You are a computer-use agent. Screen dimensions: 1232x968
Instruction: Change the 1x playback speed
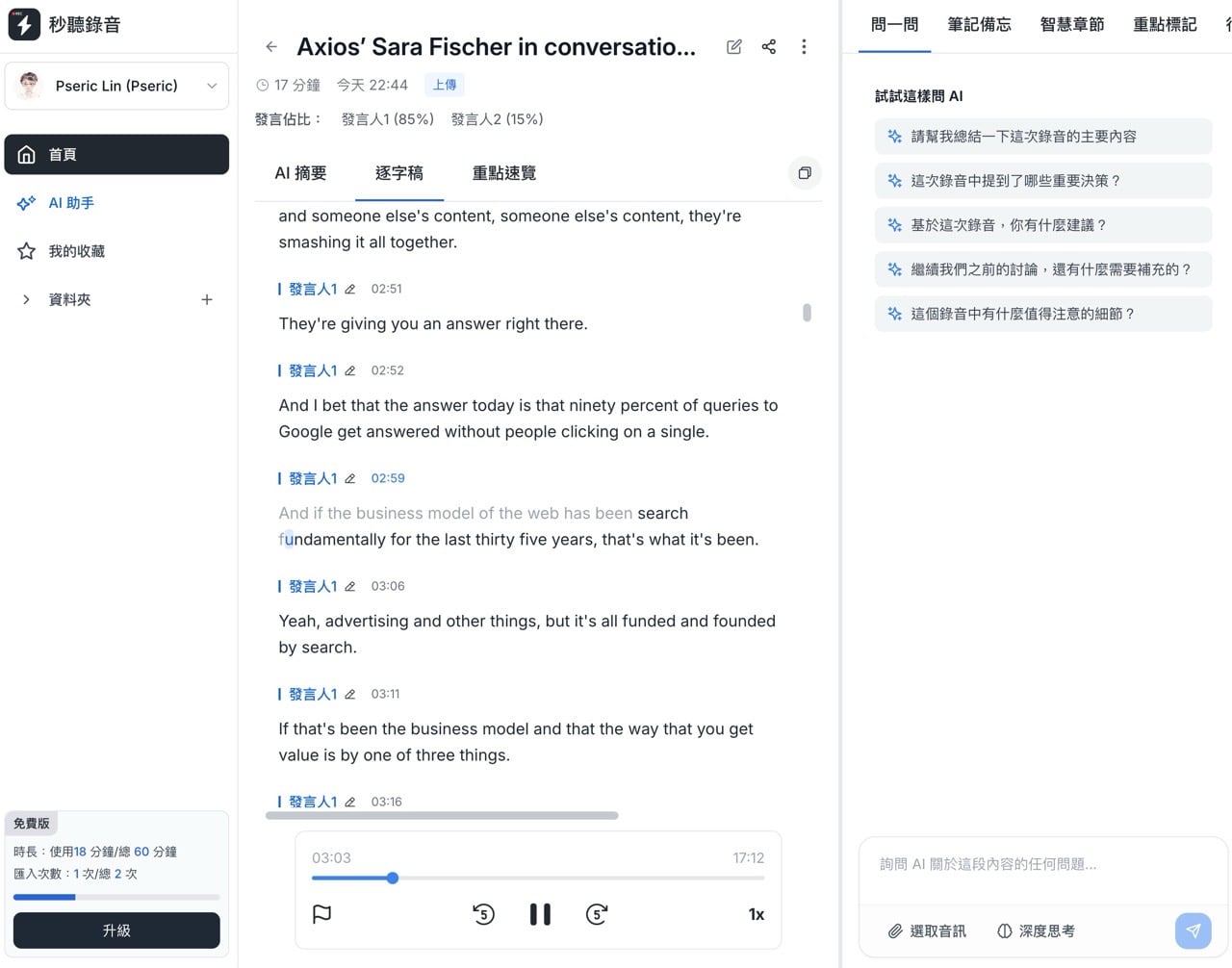(756, 914)
